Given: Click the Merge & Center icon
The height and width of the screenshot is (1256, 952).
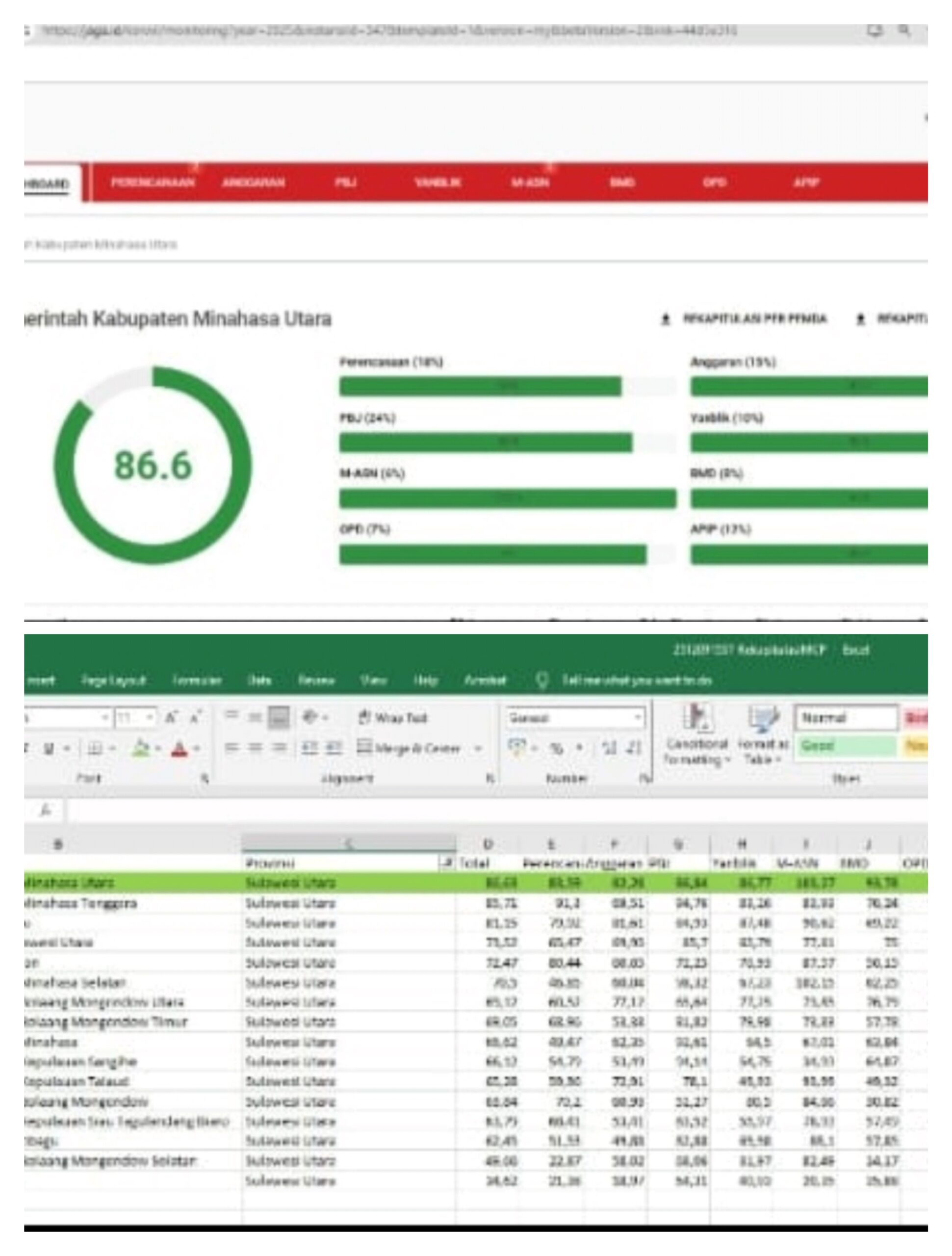Looking at the screenshot, I should coord(364,747).
